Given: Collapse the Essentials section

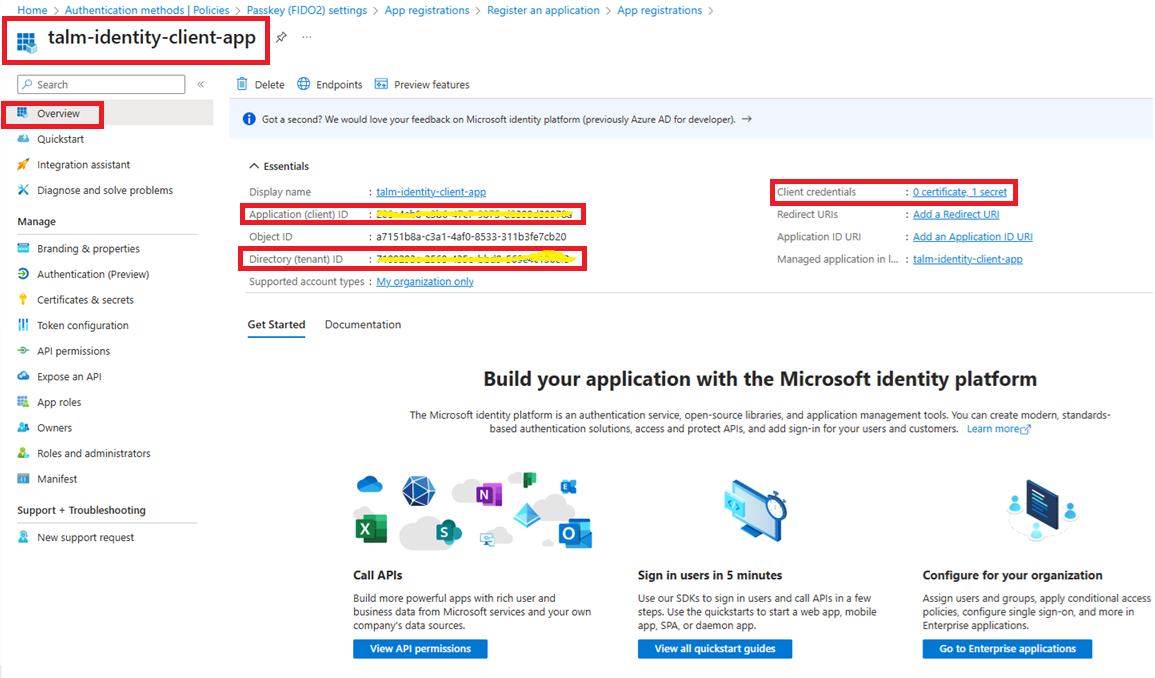Looking at the screenshot, I should click(x=254, y=166).
